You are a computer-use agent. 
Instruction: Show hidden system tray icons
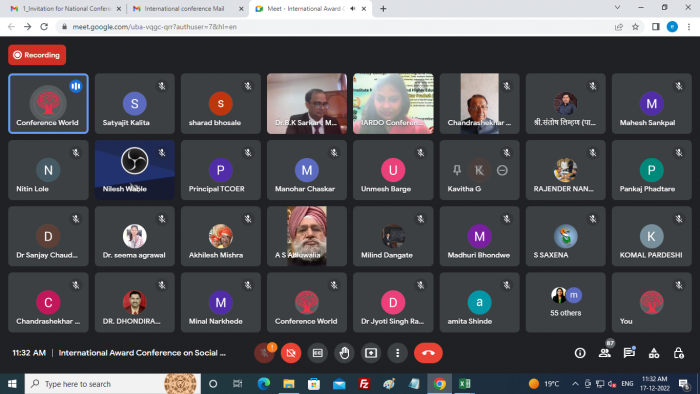point(575,384)
